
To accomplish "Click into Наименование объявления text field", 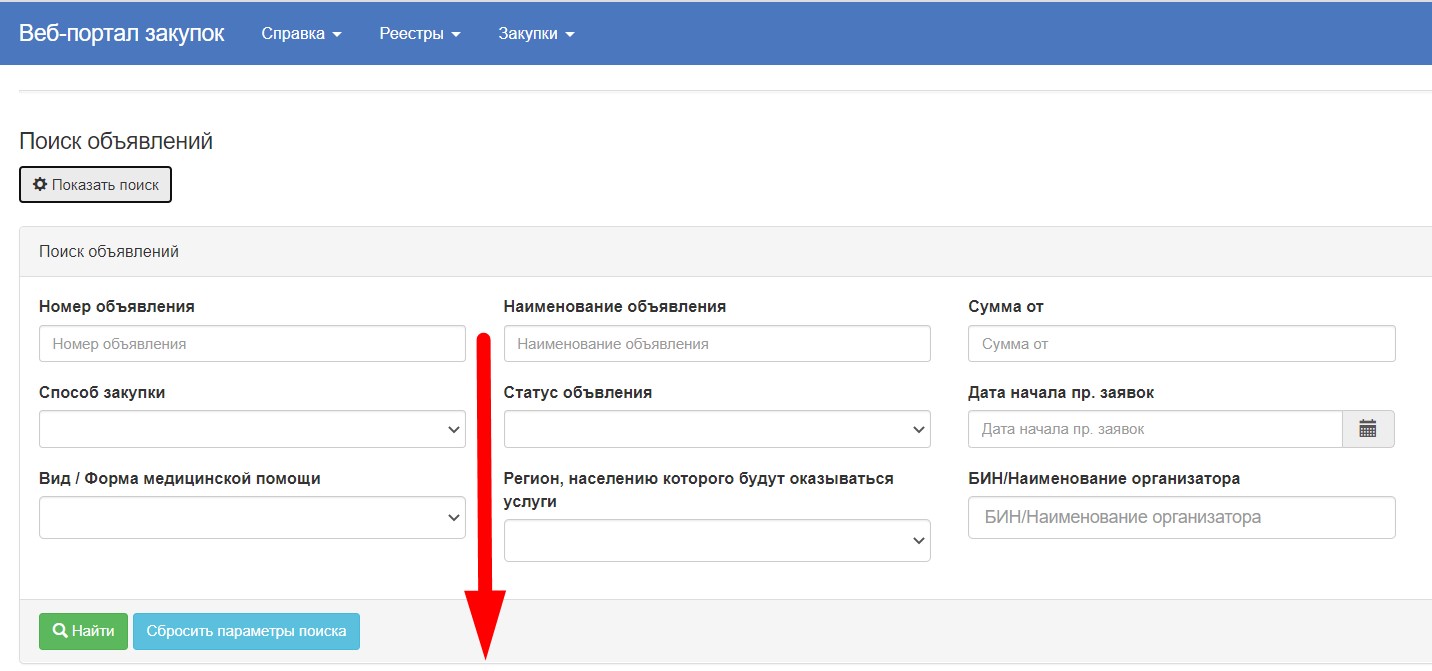I will pyautogui.click(x=717, y=343).
